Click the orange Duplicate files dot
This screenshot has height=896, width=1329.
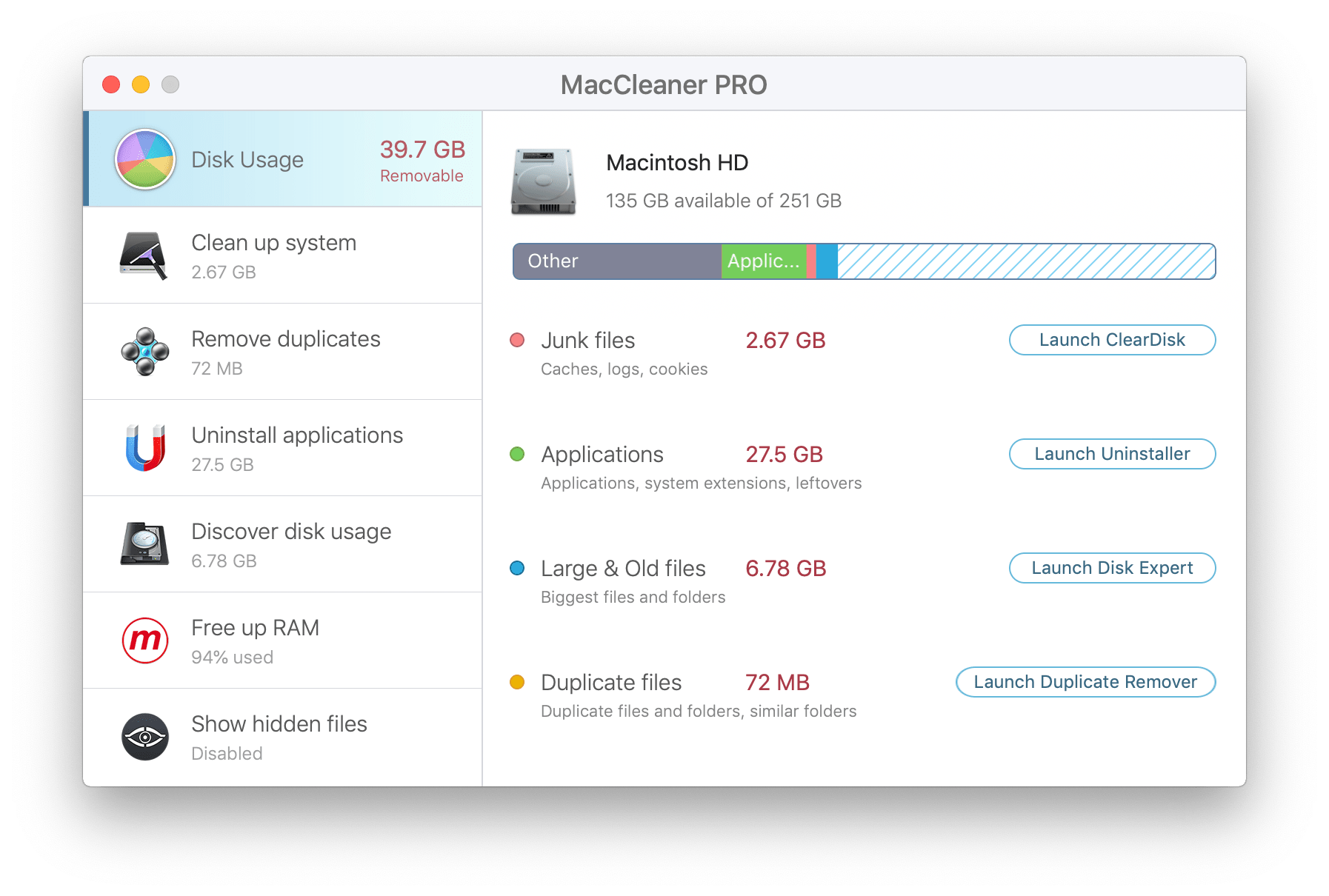point(517,682)
